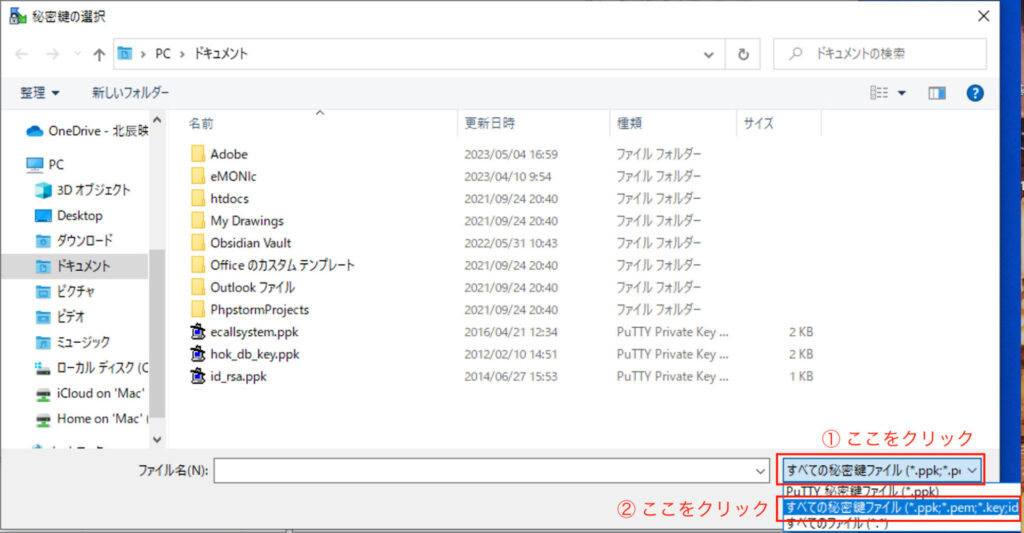Select ecallsystem.ppk PuTTY key icon
Screen dimensions: 1024x533
coord(198,331)
